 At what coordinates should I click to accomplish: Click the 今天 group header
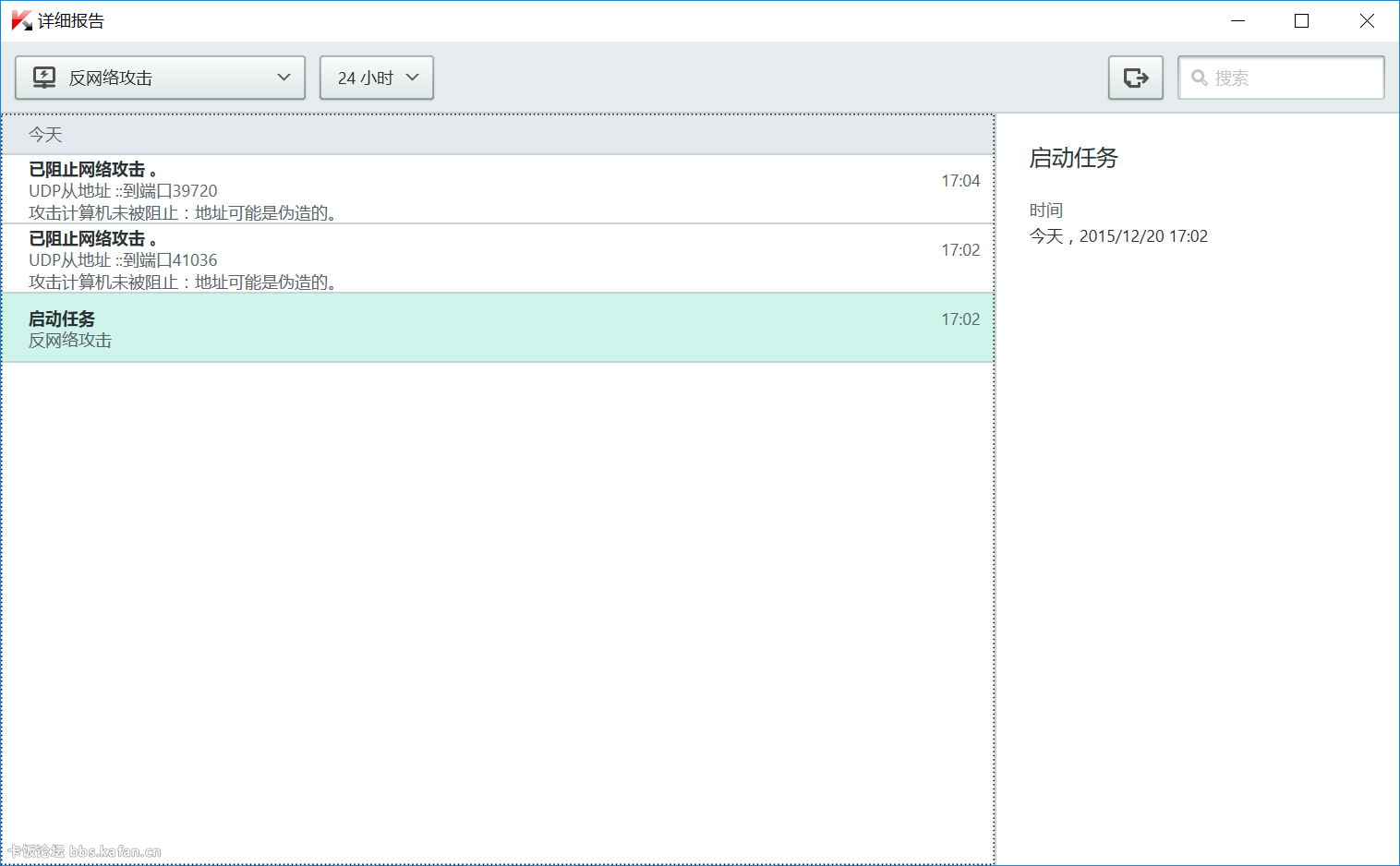click(498, 135)
